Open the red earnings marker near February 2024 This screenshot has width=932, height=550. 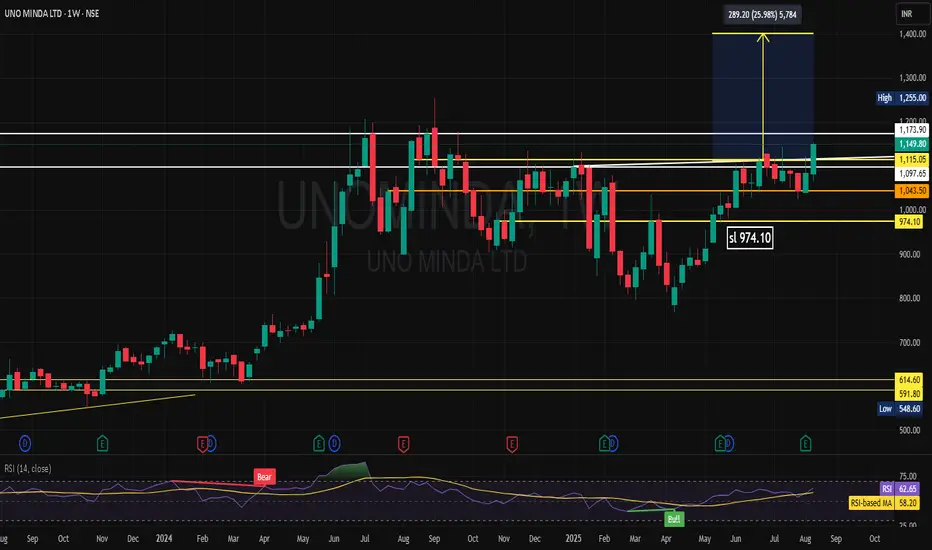coord(202,444)
